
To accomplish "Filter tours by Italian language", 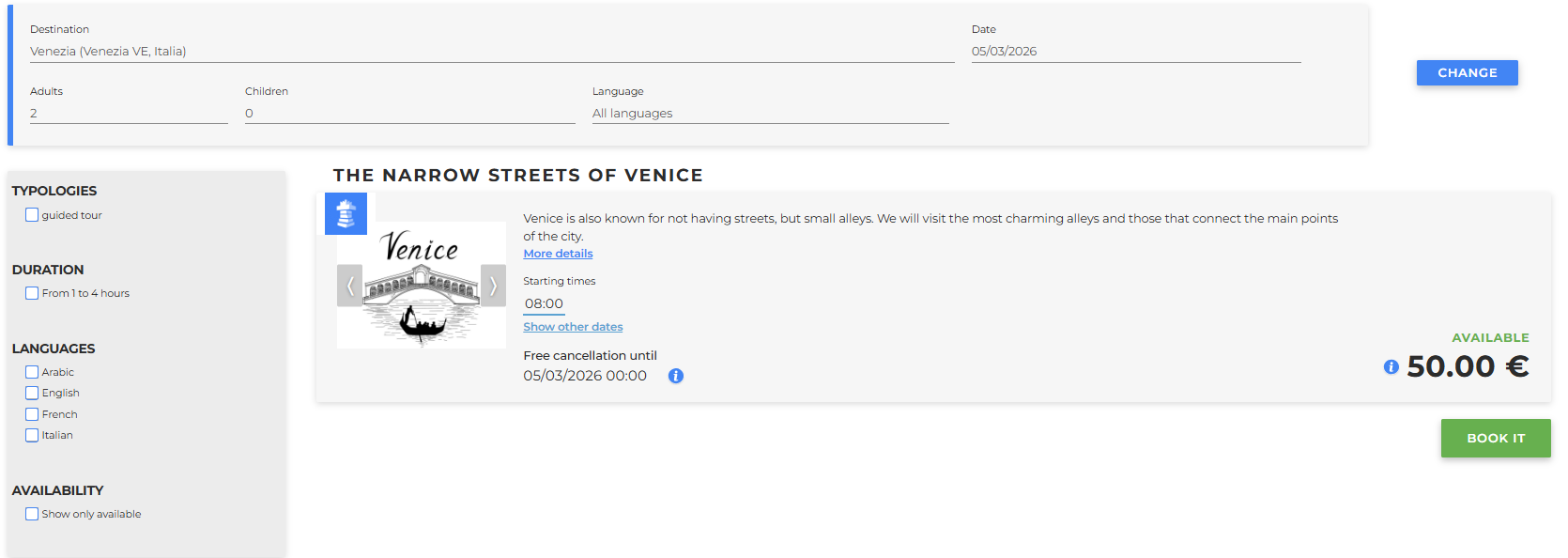I will point(32,435).
